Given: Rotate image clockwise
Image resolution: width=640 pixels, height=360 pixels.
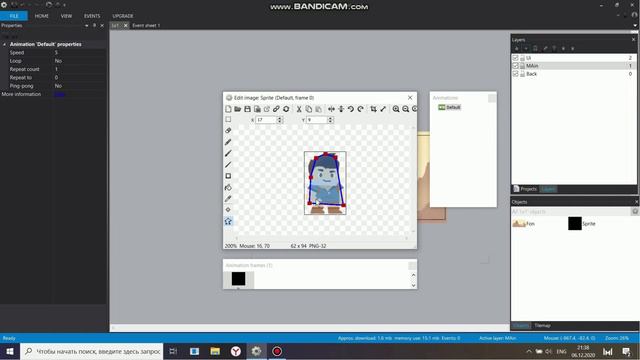Looking at the screenshot, I should tap(360, 109).
